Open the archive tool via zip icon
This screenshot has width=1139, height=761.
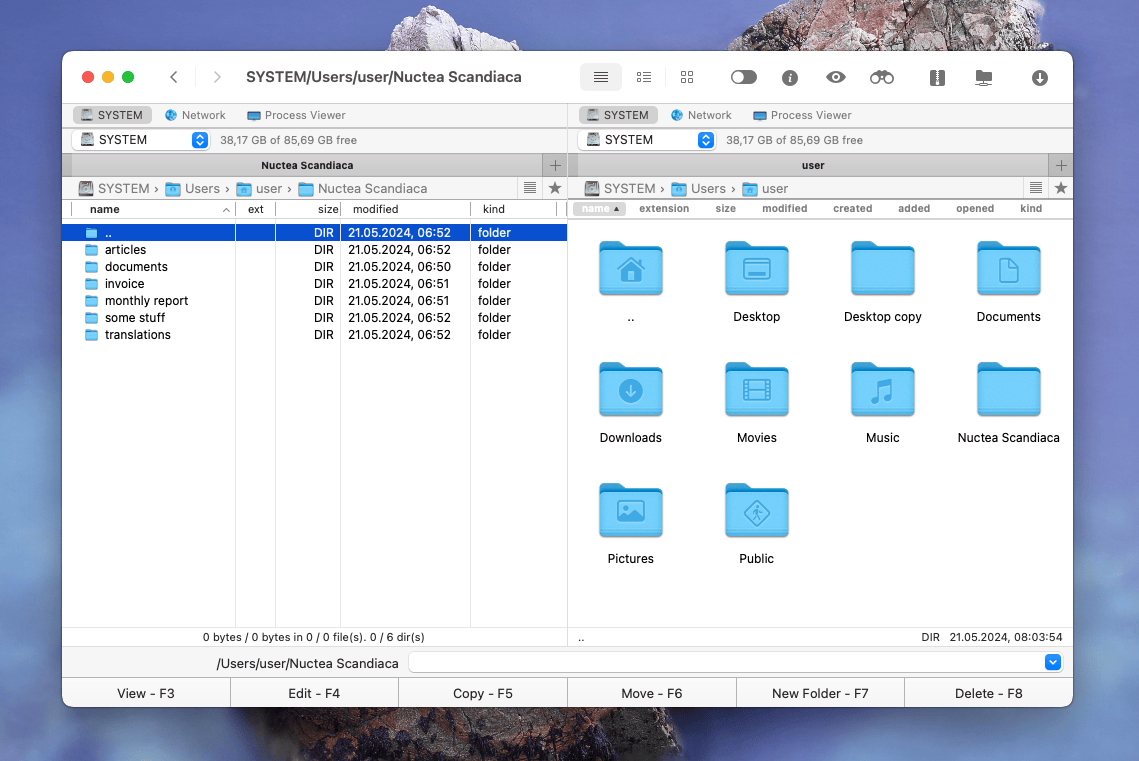(x=936, y=76)
